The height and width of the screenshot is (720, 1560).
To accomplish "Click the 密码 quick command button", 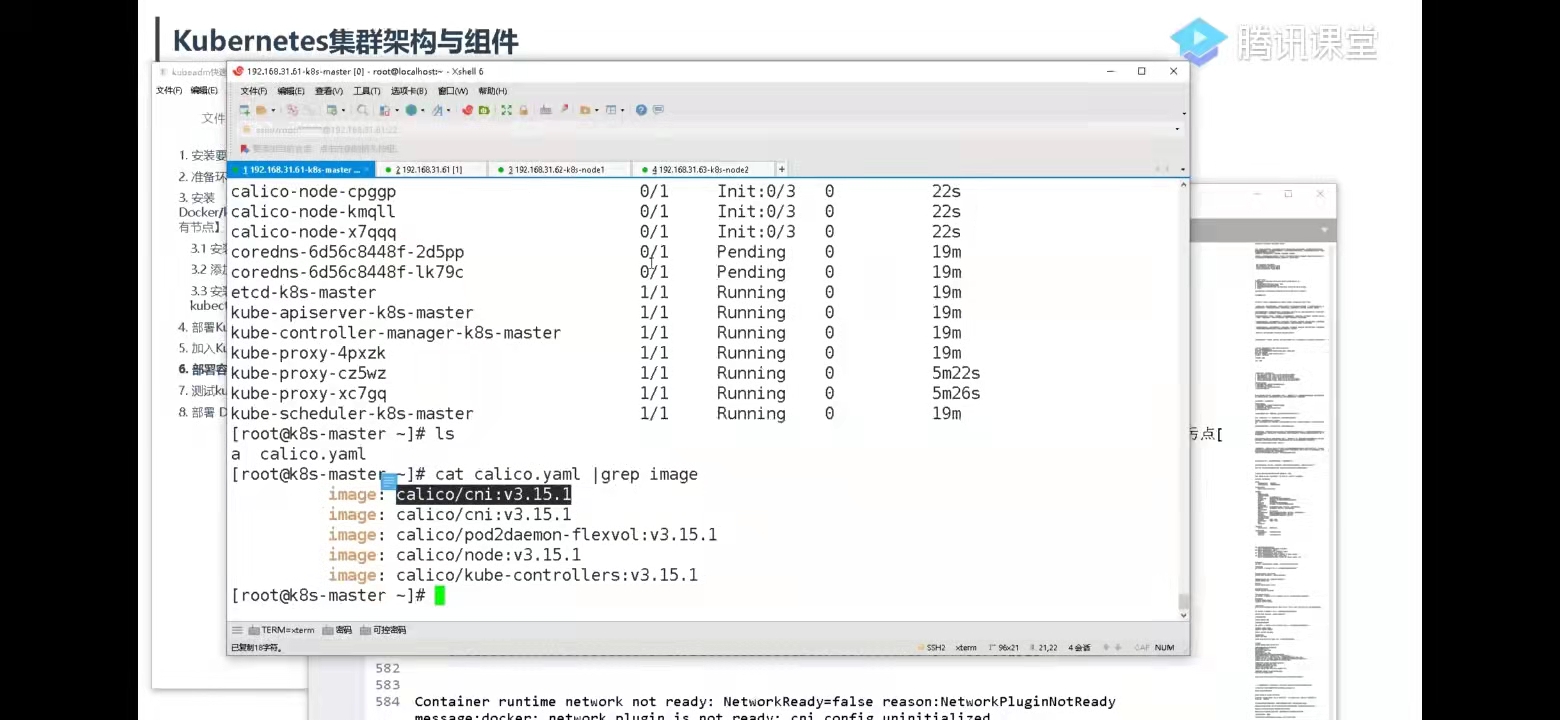I will coord(337,630).
